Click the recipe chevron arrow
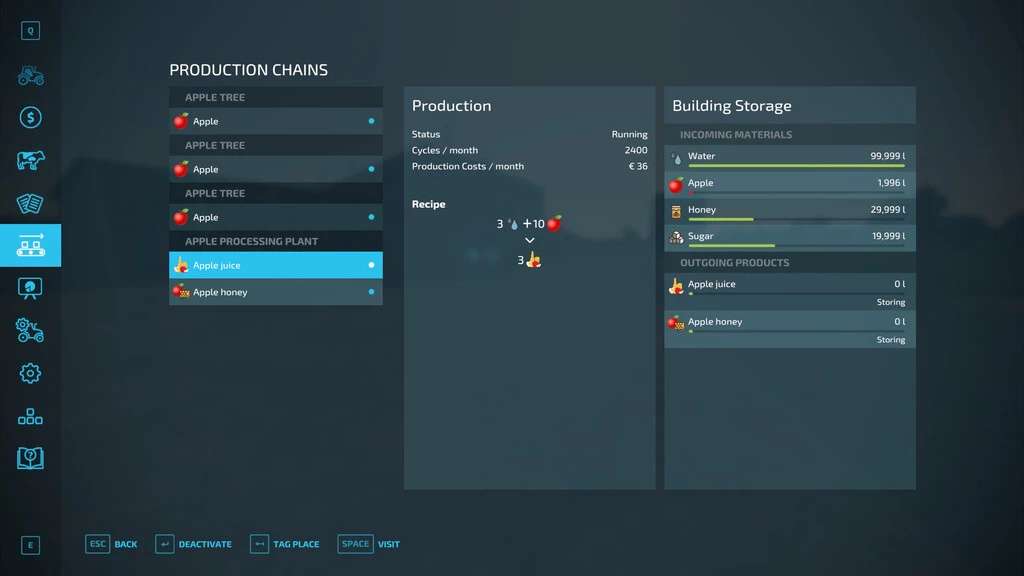 (530, 241)
